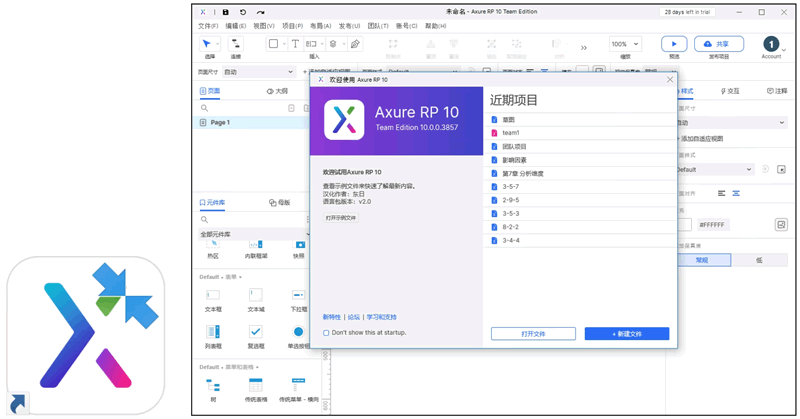Click the center page alignment icon in Style panel

pos(736,193)
